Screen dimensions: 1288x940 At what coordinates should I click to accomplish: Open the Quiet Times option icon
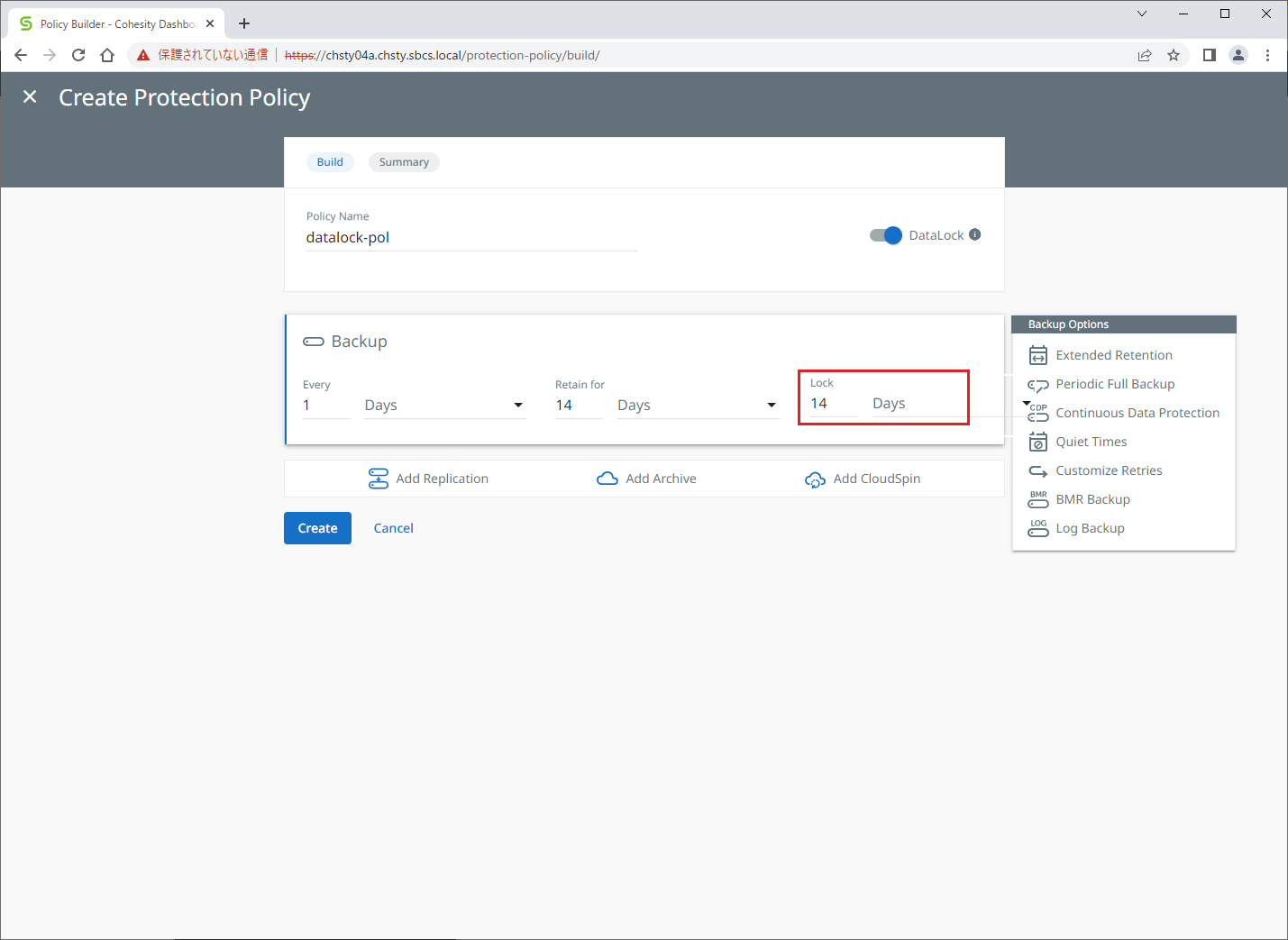pos(1038,442)
